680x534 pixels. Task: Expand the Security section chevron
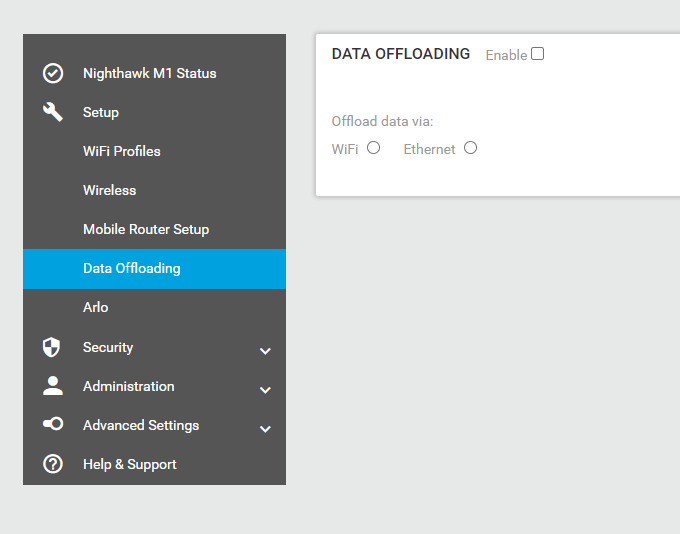[x=265, y=351]
